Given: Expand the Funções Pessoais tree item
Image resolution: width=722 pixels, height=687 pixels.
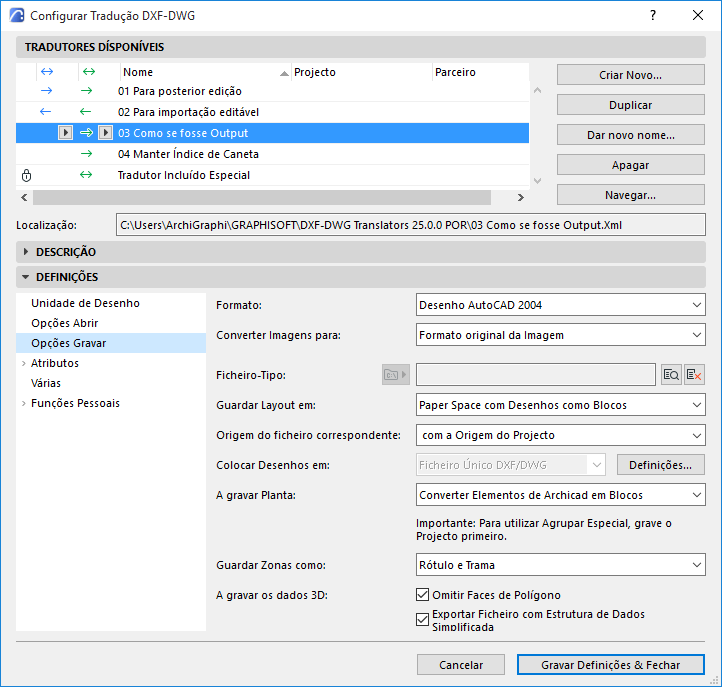Looking at the screenshot, I should coord(23,403).
